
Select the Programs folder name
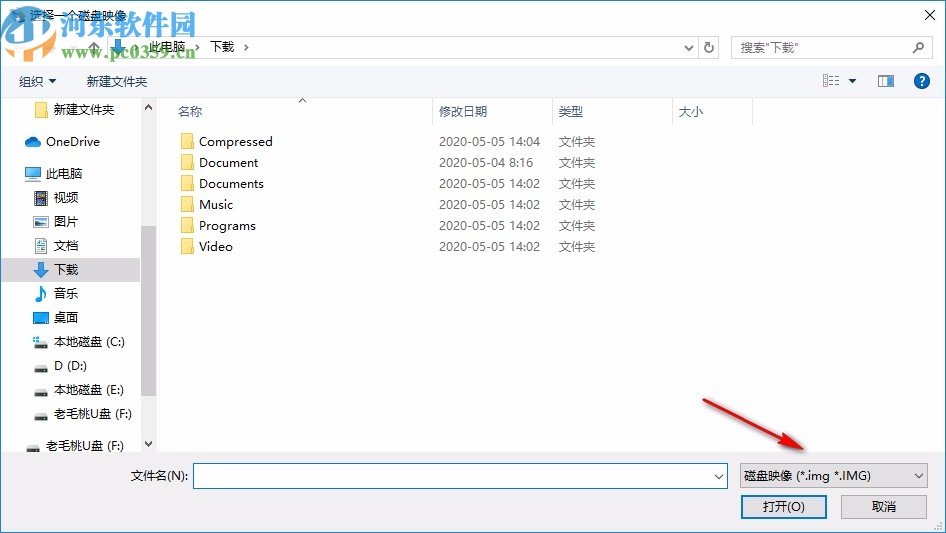[227, 226]
